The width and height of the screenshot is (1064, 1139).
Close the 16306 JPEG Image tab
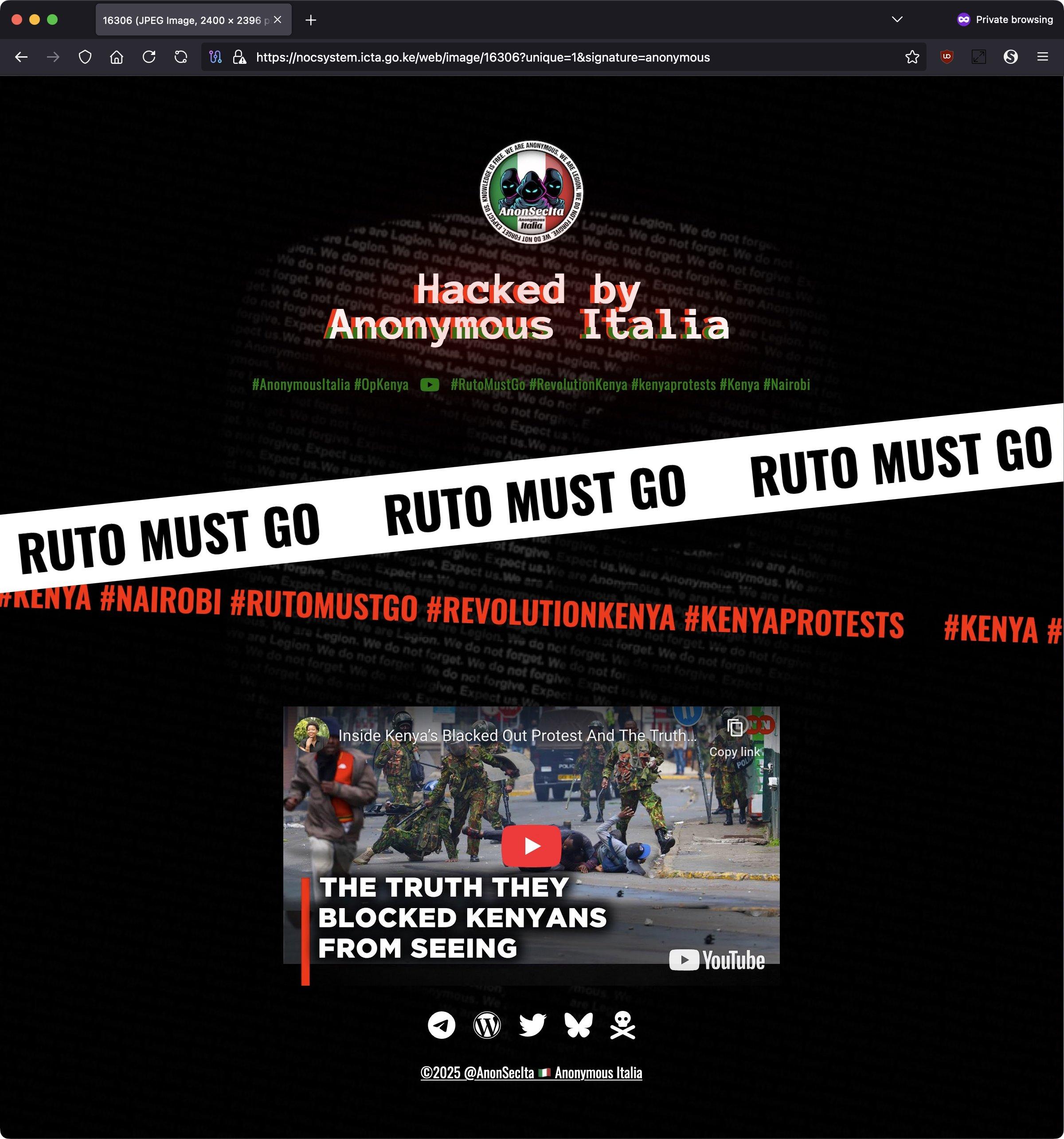(278, 20)
